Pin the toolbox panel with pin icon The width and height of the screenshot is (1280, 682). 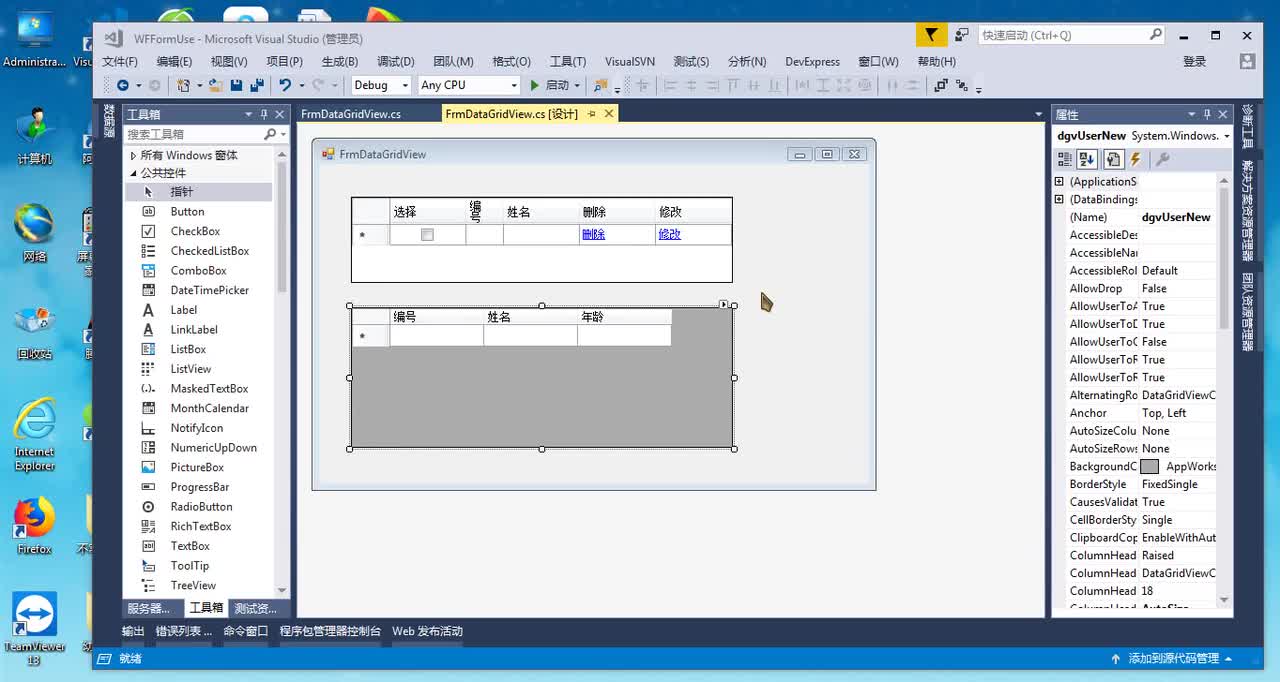pyautogui.click(x=264, y=115)
